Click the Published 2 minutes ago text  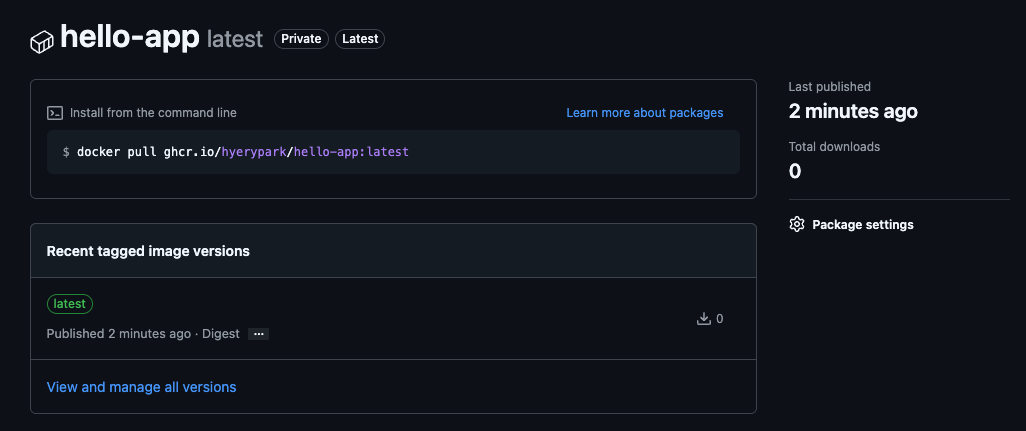pos(118,334)
